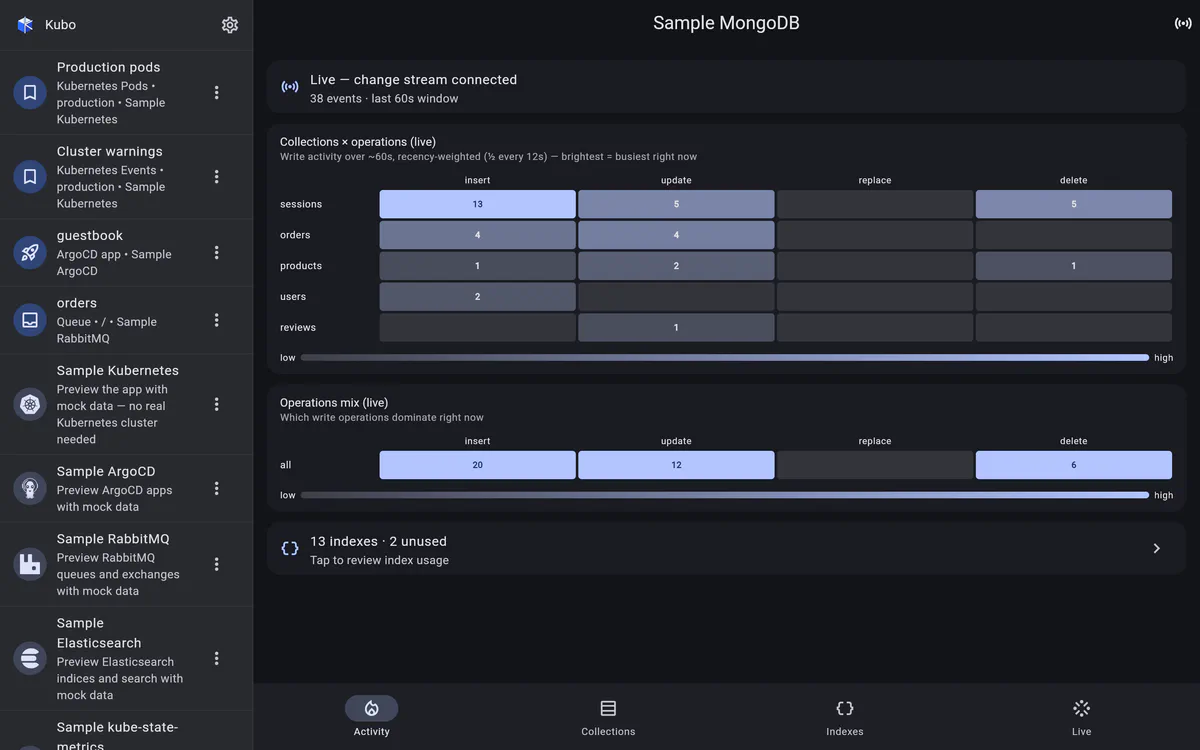The width and height of the screenshot is (1200, 750).
Task: Click the guestbook rocket icon
Action: point(30,252)
